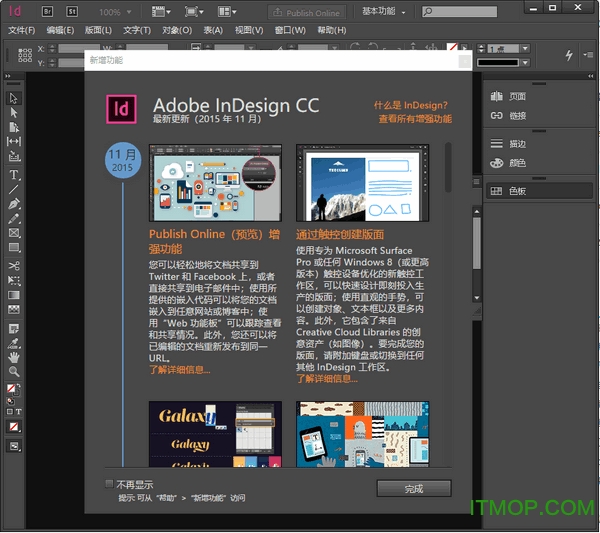Expand the collapsed right panel dock
600x533 pixels.
[590, 76]
